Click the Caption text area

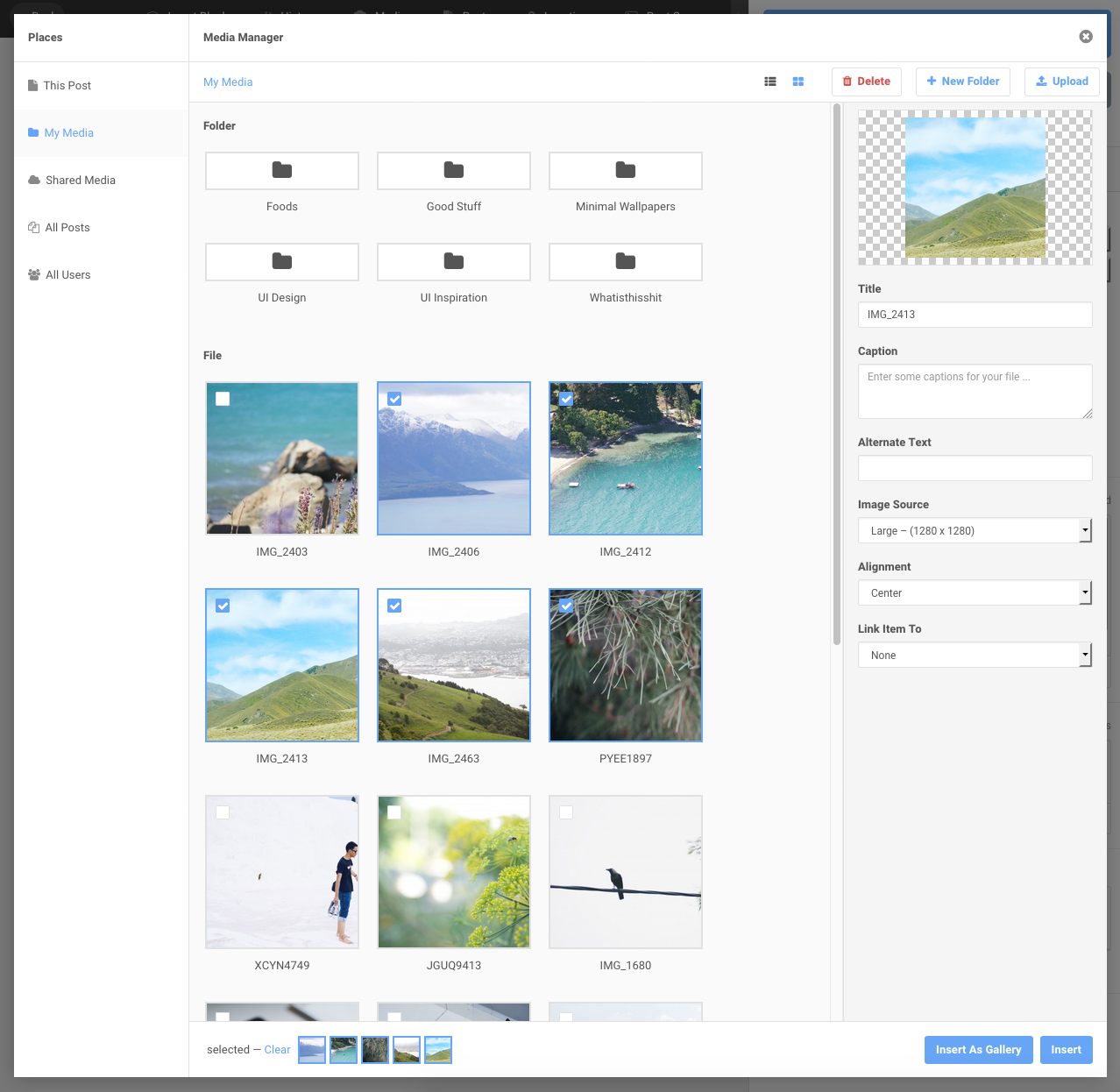coord(975,392)
